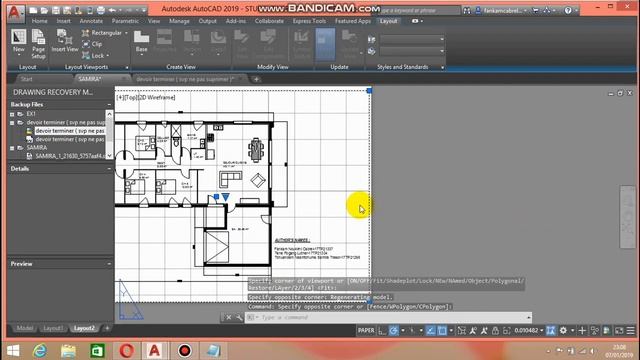Screen dimensions: 640x360
Task: Click the Clip viewport tool
Action: tap(92, 44)
